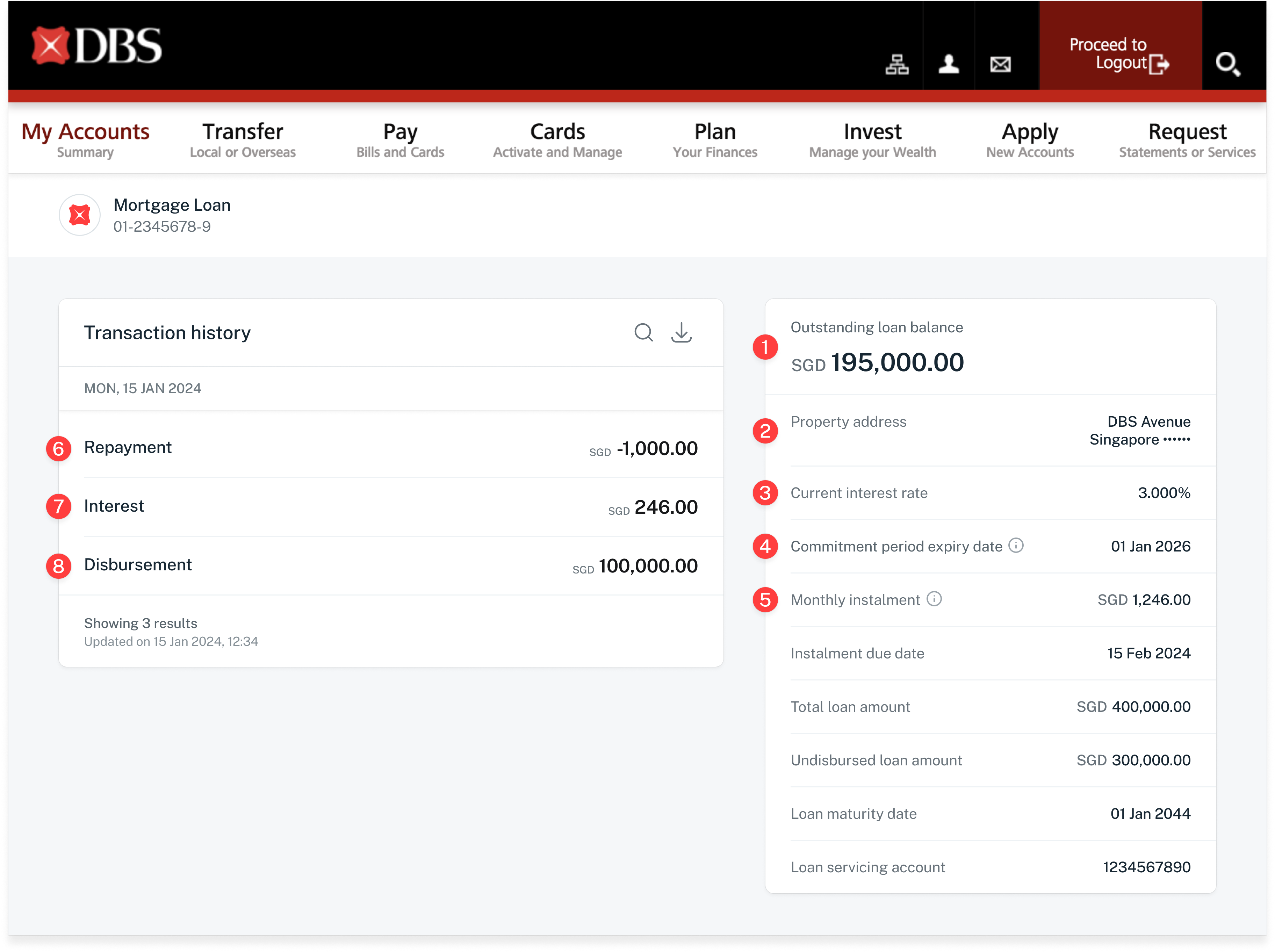Image resolution: width=1275 pixels, height=952 pixels.
Task: Click the Updated on 15 Jan 2024 timestamp
Action: (x=171, y=641)
